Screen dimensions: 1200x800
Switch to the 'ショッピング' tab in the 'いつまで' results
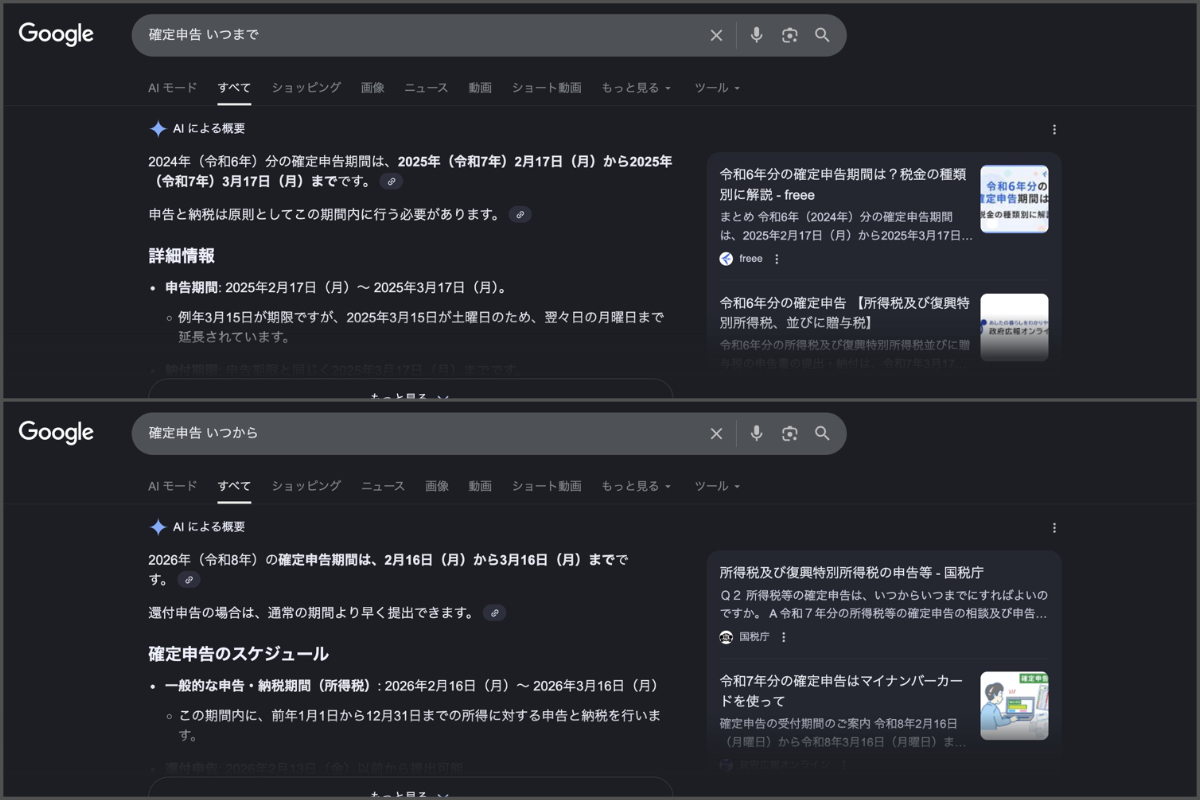306,88
